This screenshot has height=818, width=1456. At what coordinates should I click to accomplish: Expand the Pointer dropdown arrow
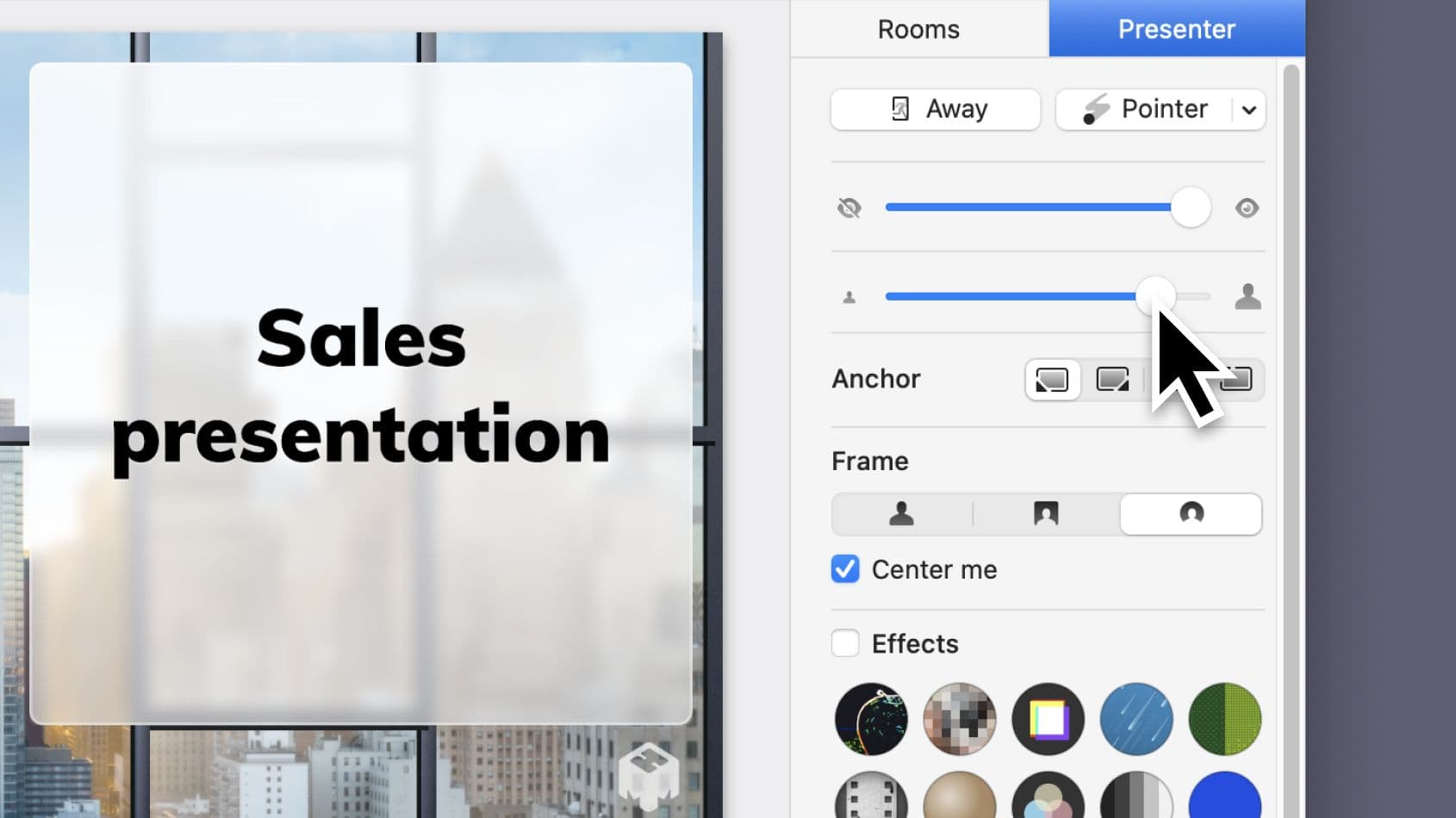[1249, 110]
